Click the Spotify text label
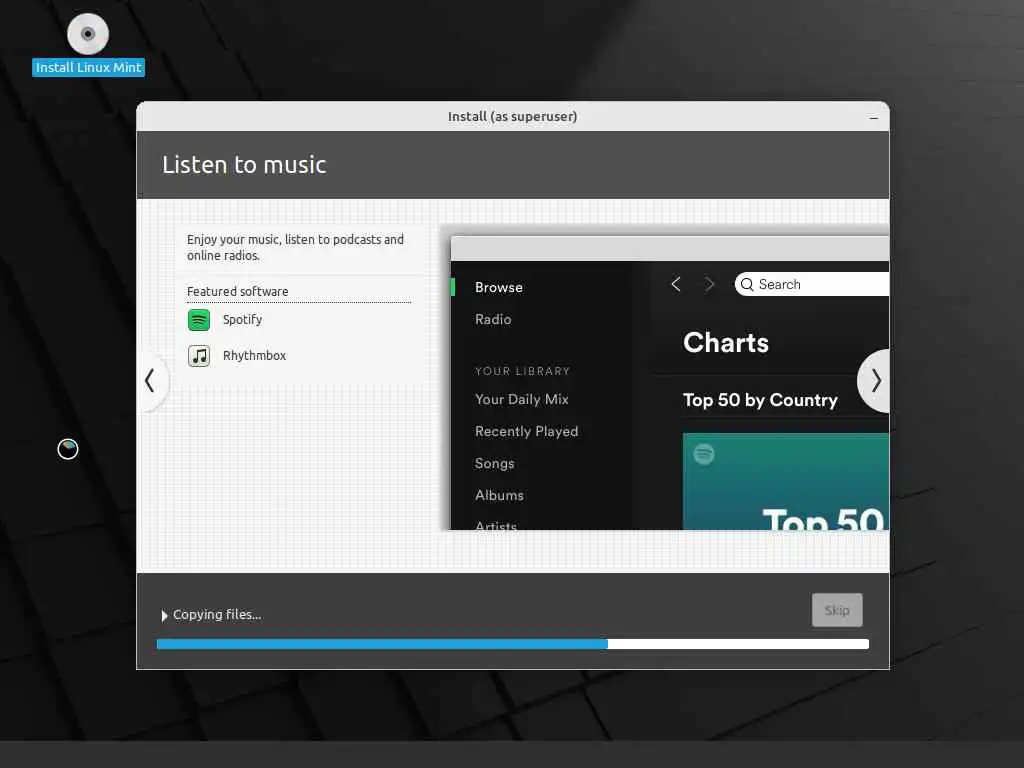 (x=242, y=319)
